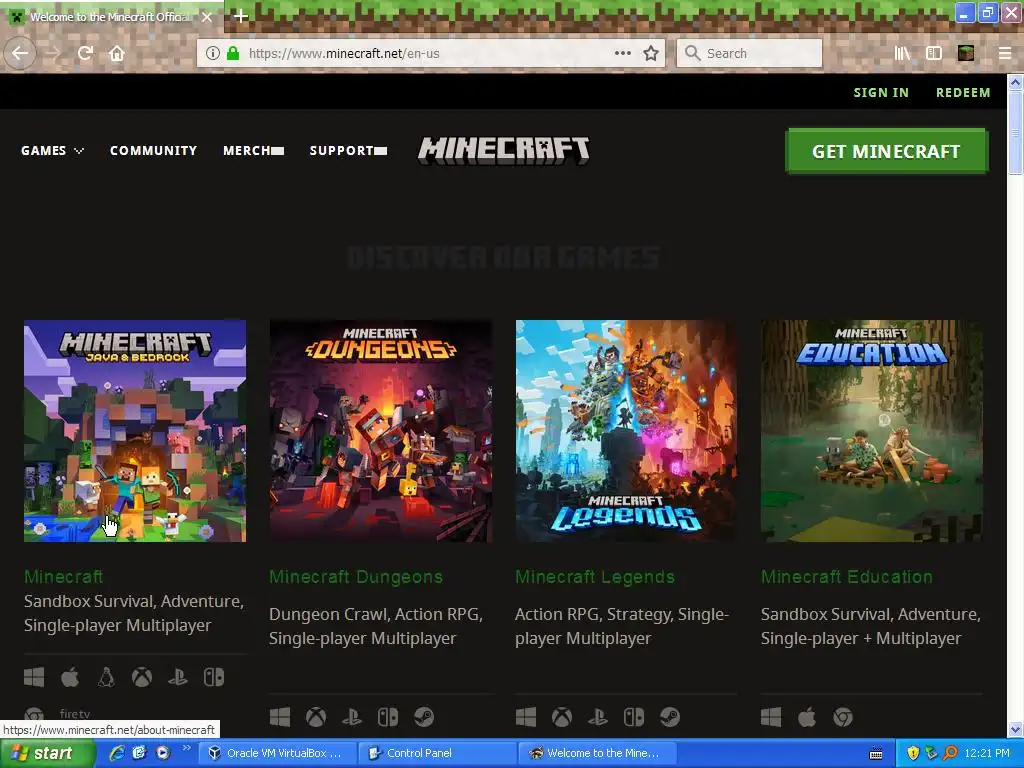This screenshot has height=768, width=1024.
Task: Click PlayStation icon under Minecraft Java & Bedrock
Action: coord(178,677)
